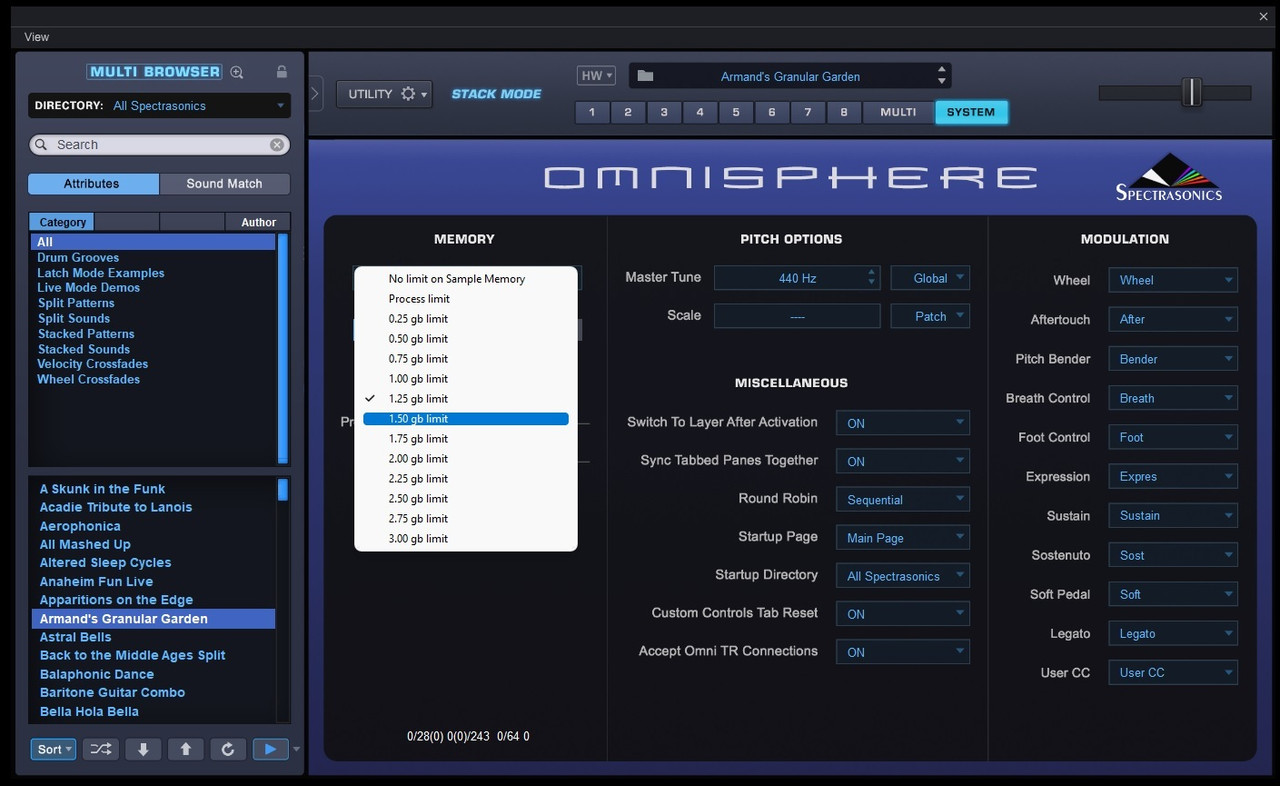Image resolution: width=1280 pixels, height=786 pixels.
Task: Open the Scale Patch dropdown
Action: pyautogui.click(x=930, y=316)
